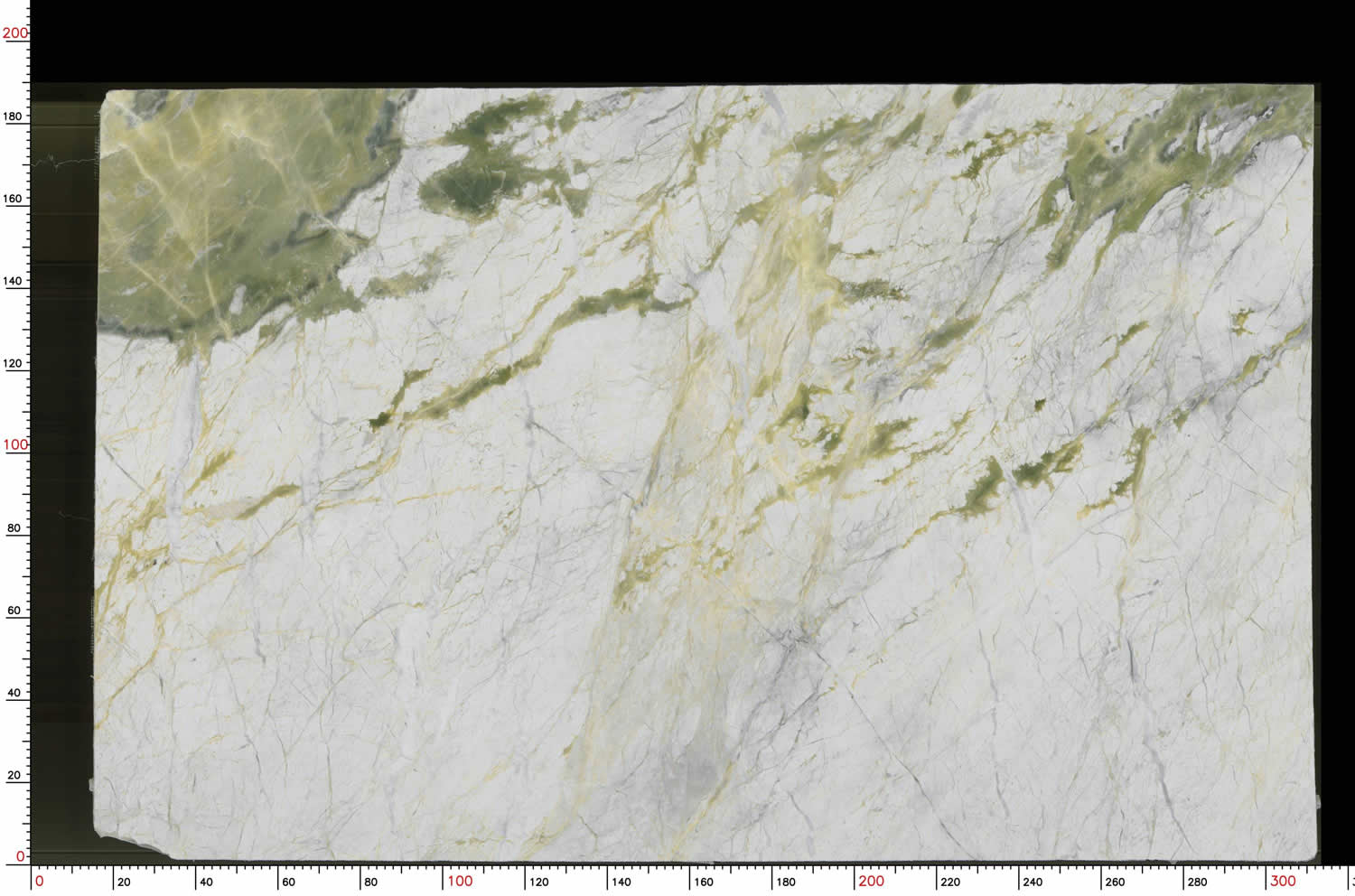Pick the 60 label on vertical ruler
This screenshot has height=896, width=1355.
click(x=14, y=611)
